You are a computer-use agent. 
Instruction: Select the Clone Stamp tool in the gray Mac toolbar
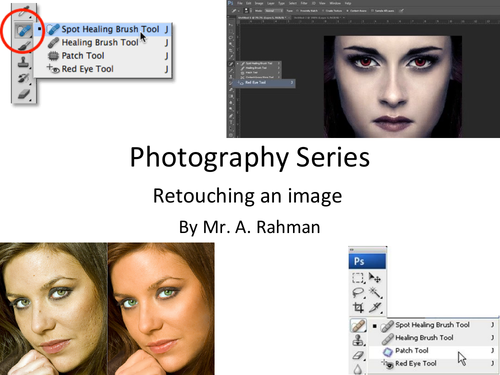(23, 62)
